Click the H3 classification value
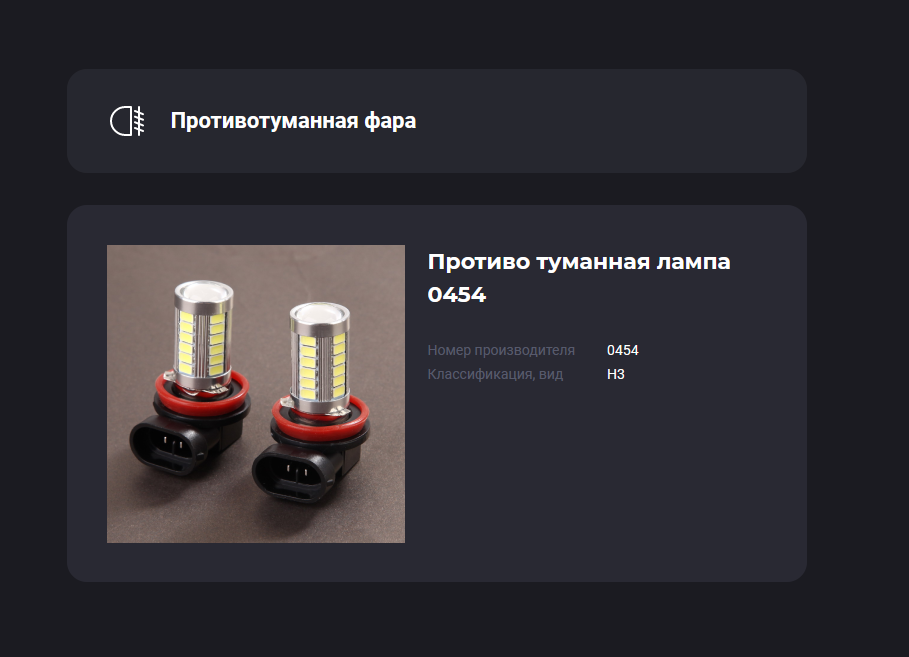 [x=616, y=374]
